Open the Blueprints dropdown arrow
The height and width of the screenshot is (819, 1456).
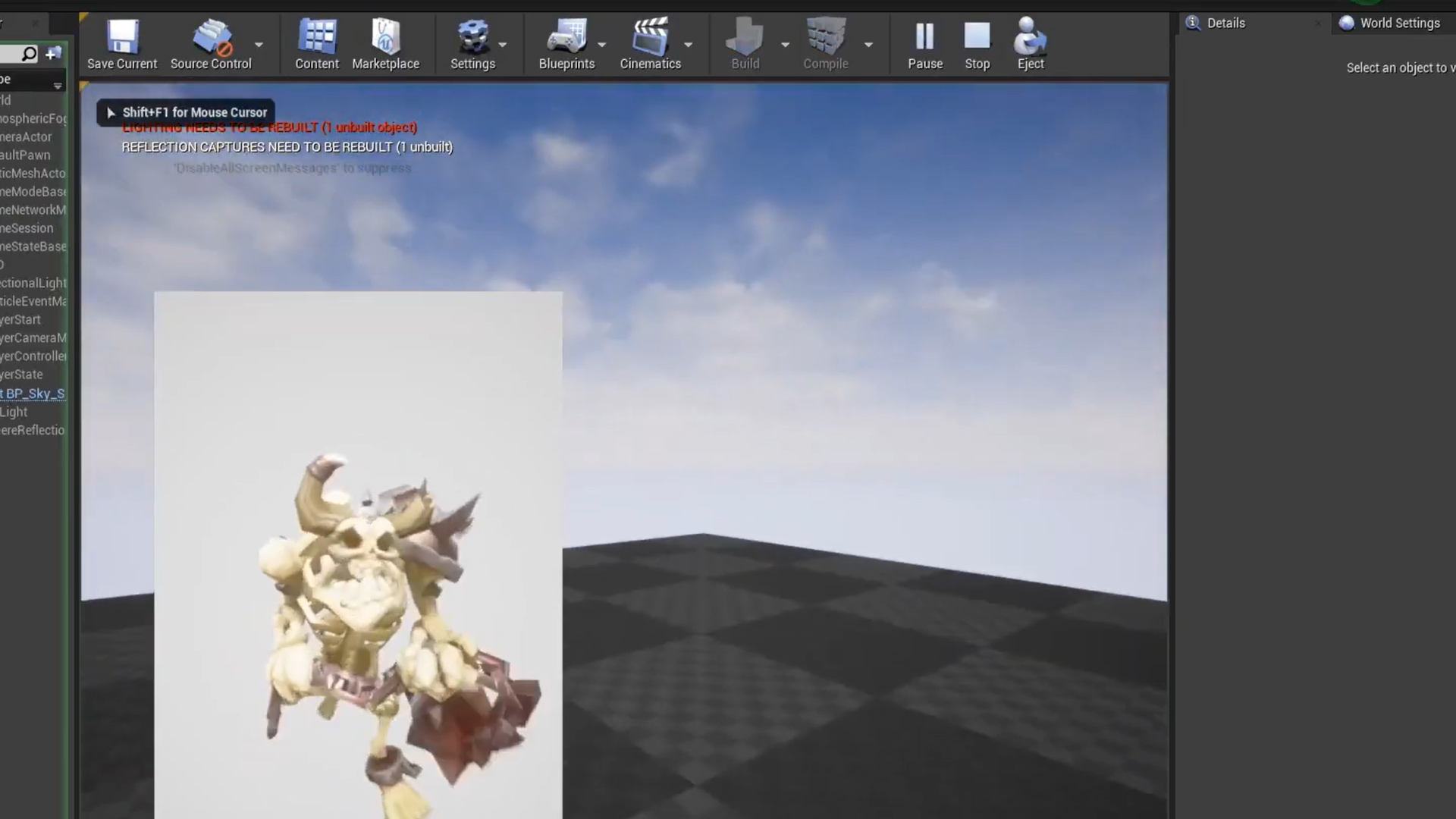(602, 45)
